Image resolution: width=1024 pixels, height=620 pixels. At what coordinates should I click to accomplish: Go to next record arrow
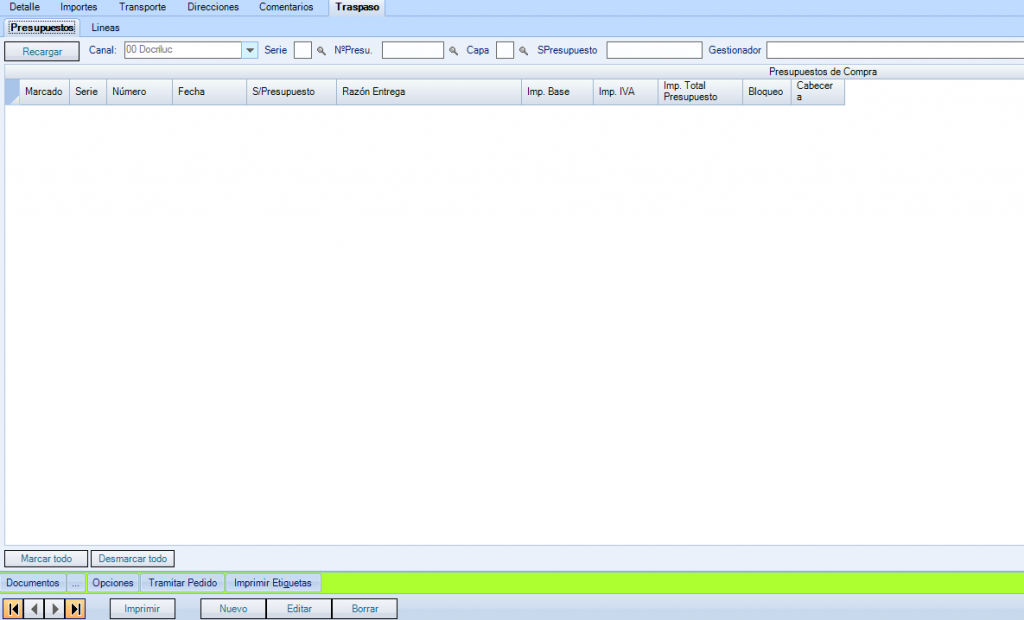(x=55, y=609)
